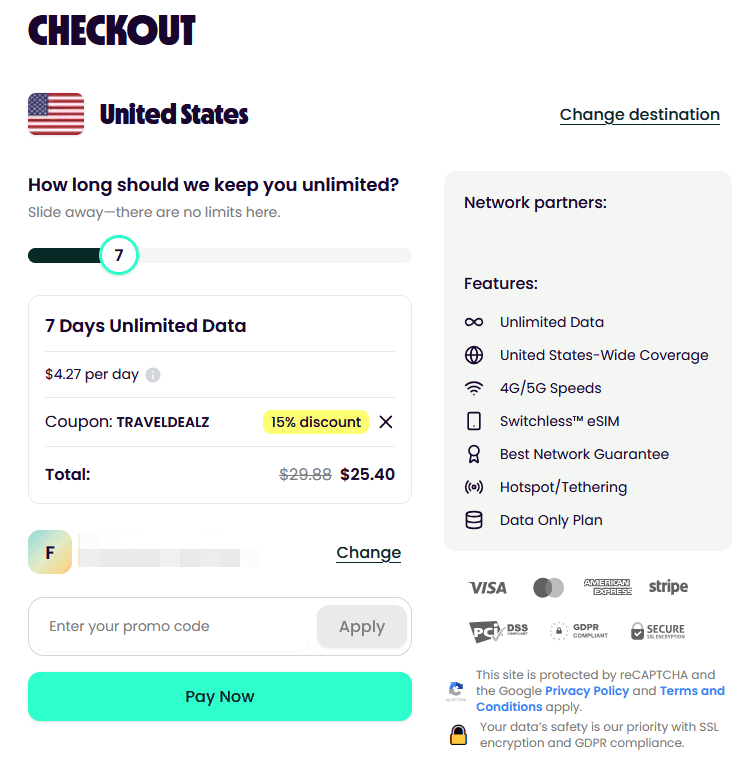
Task: Click the duration slider handle showing 7
Action: (119, 256)
